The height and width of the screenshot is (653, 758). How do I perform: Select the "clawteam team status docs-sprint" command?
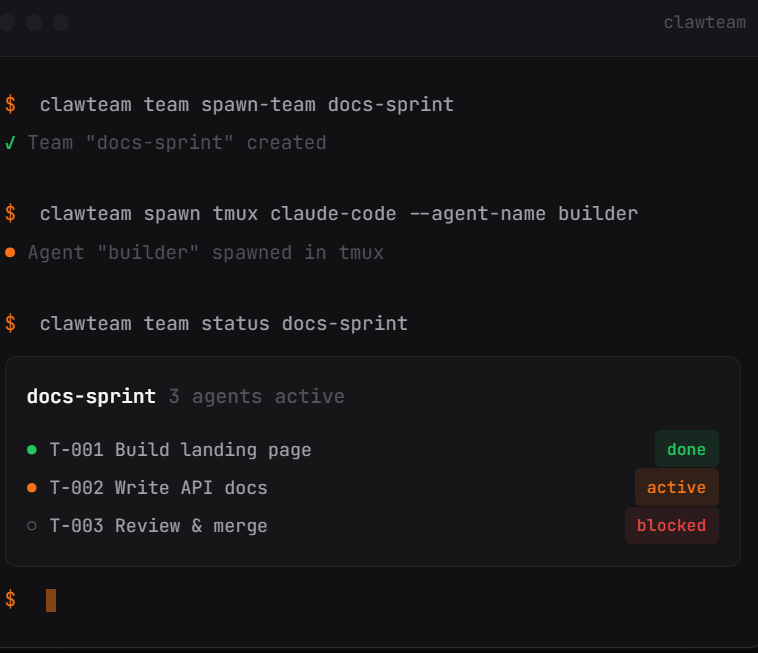[223, 324]
